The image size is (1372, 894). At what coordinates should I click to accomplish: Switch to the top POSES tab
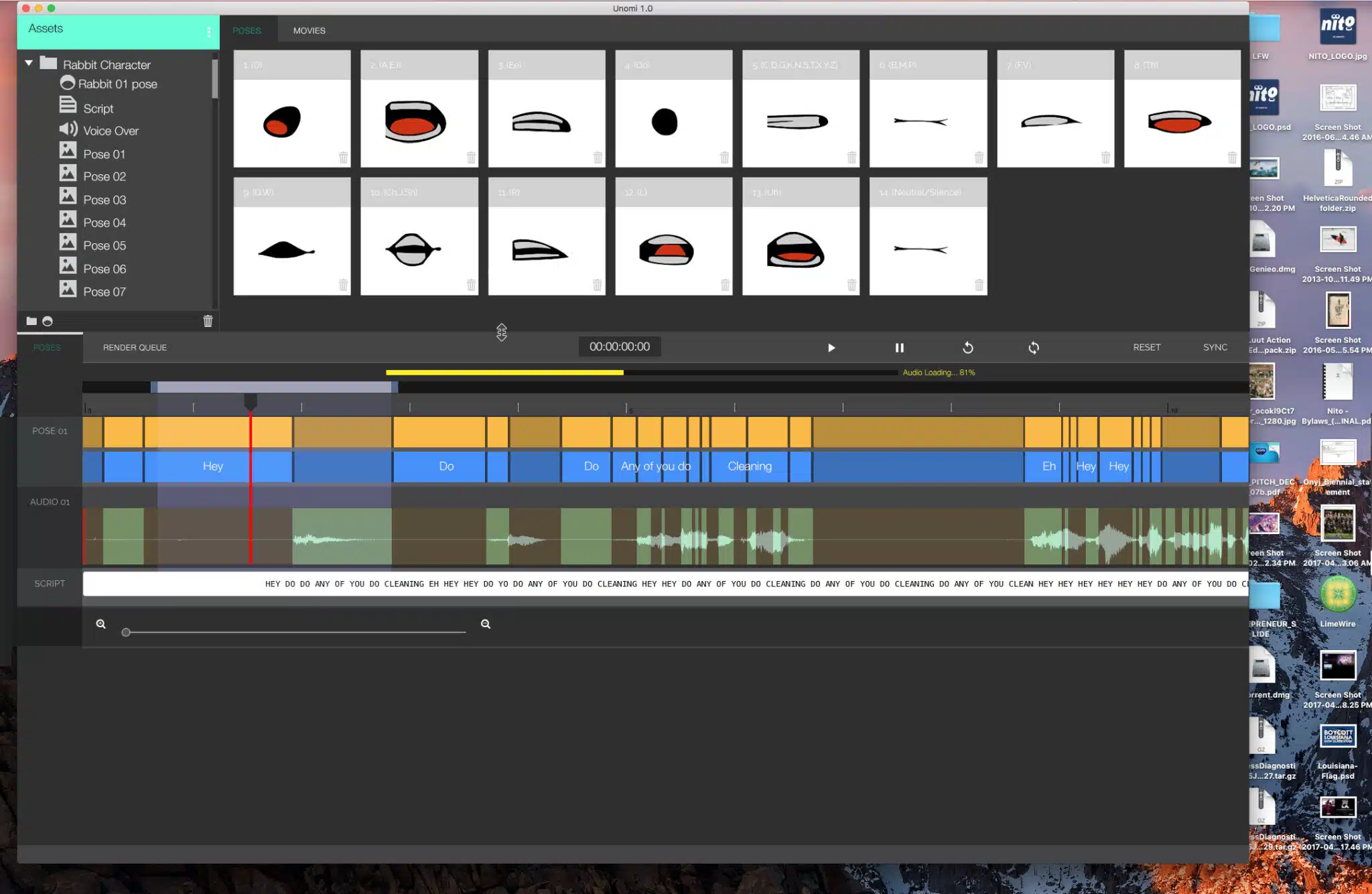click(247, 31)
